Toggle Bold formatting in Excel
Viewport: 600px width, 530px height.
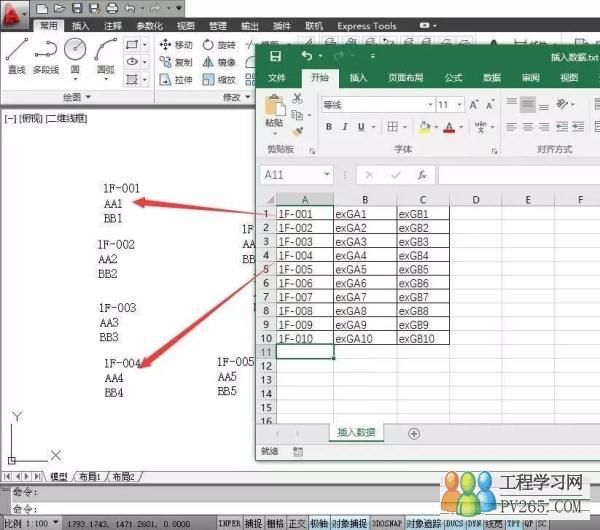click(329, 127)
